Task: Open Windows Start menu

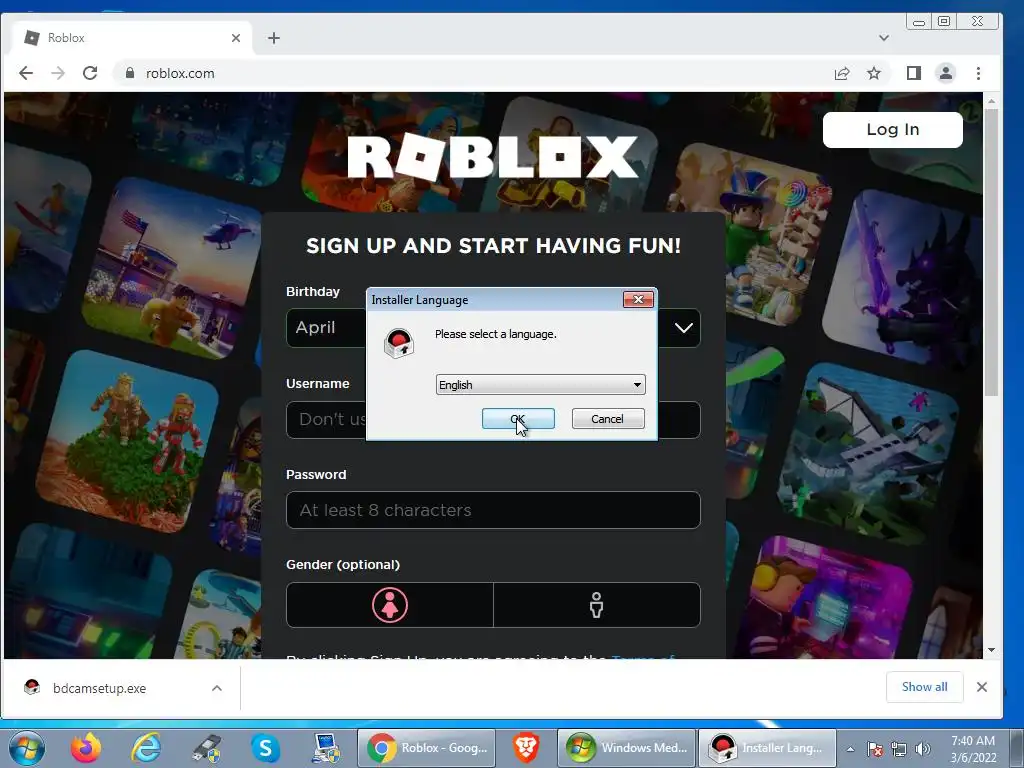Action: 27,748
